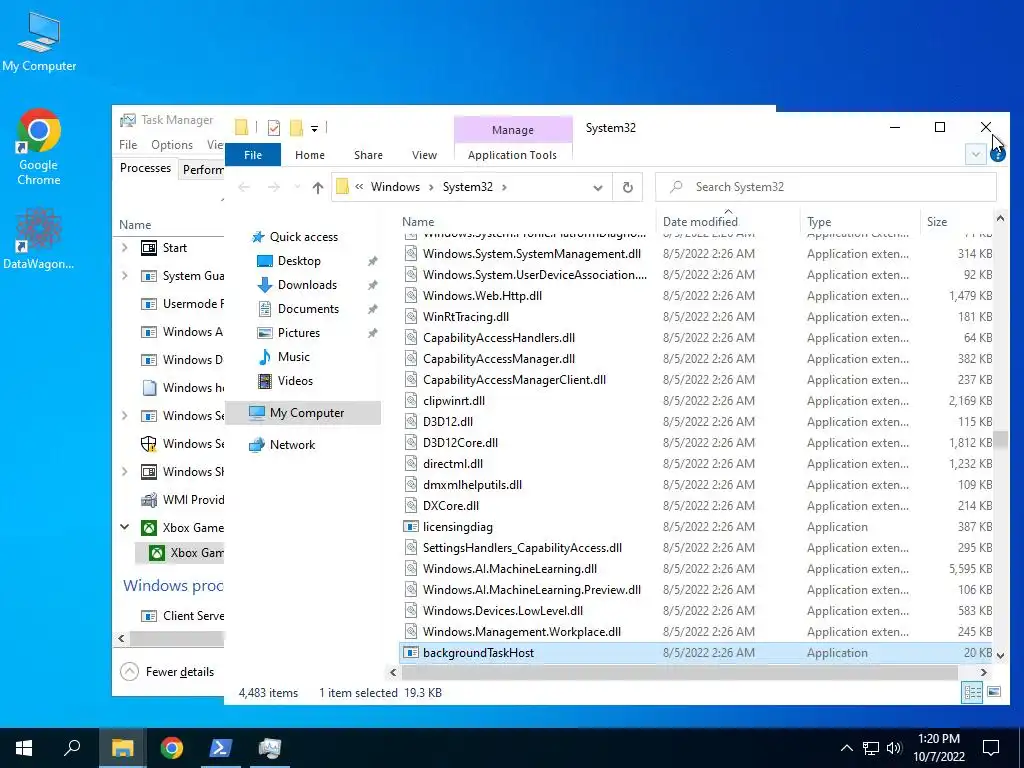Image resolution: width=1024 pixels, height=768 pixels.
Task: Expand breadcrumb arrow after System32
Action: pyautogui.click(x=504, y=187)
